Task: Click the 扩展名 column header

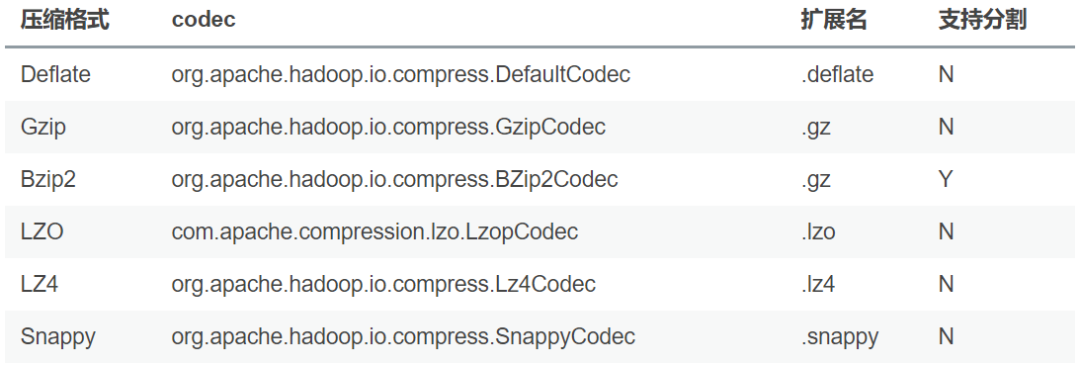Action: coord(833,20)
